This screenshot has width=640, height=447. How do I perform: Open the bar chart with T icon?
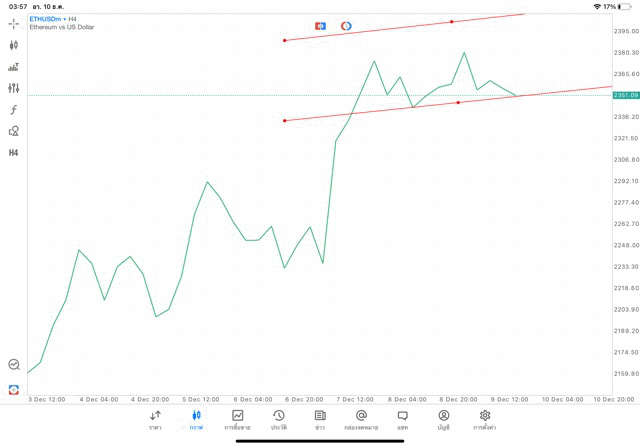[x=14, y=67]
